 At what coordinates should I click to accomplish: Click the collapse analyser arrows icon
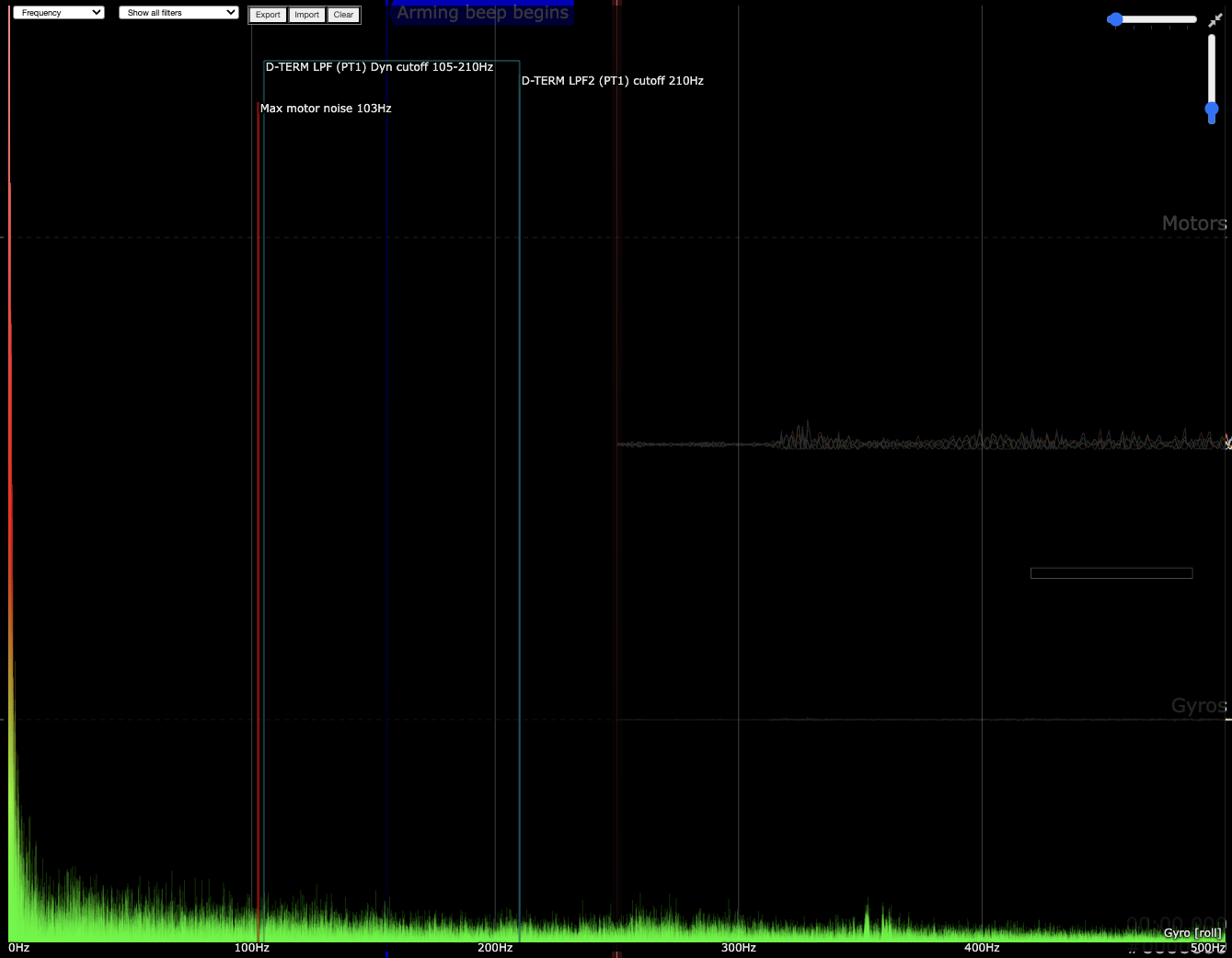[1215, 20]
